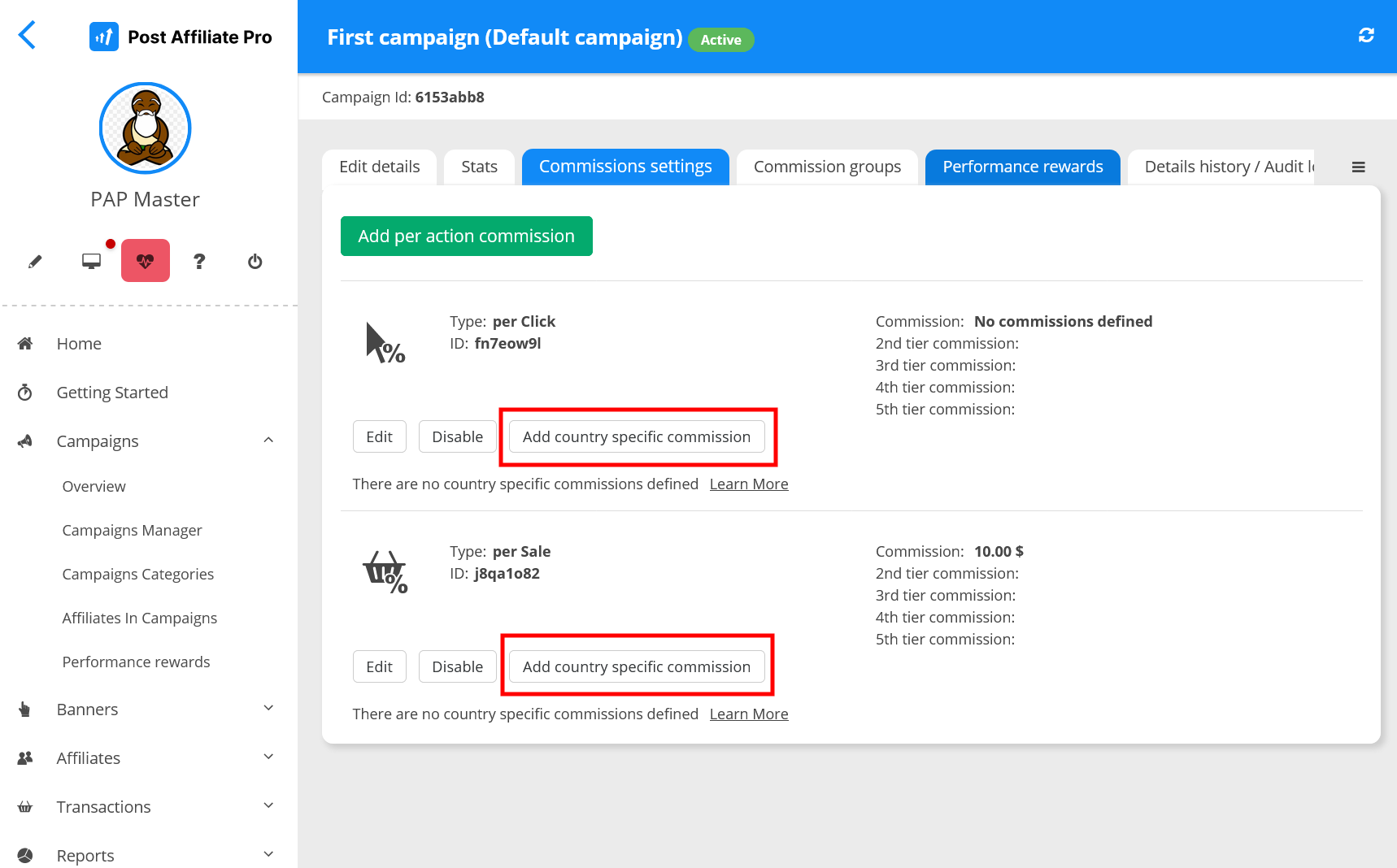The width and height of the screenshot is (1397, 868).
Task: Click the refresh icon in header
Action: (x=1366, y=36)
